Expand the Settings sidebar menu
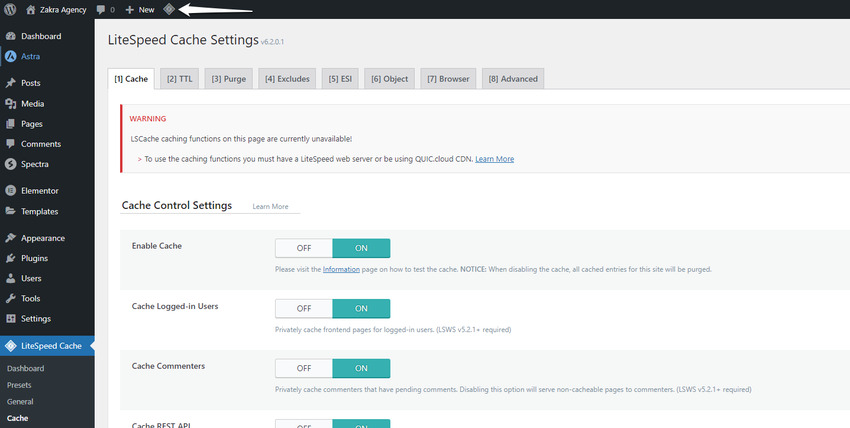The height and width of the screenshot is (428, 850). (37, 318)
